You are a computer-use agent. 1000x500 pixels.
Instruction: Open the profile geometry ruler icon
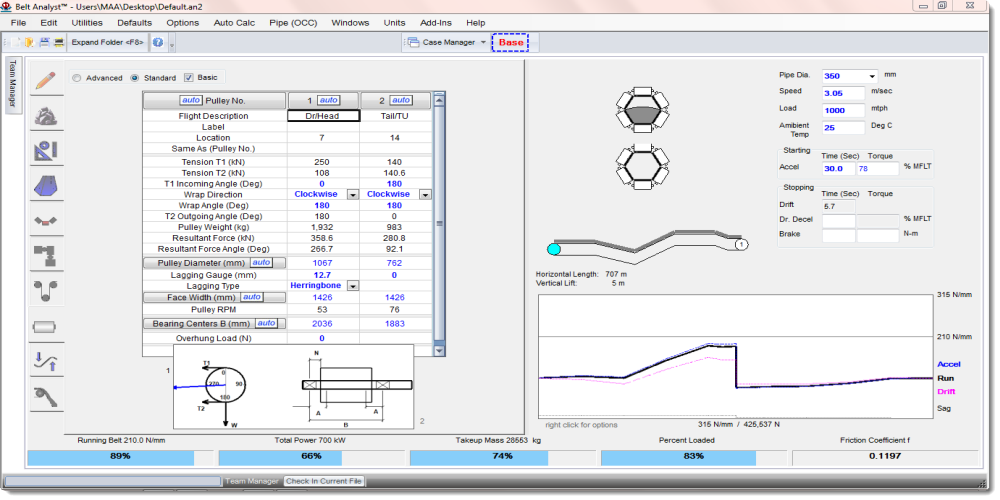[x=46, y=151]
